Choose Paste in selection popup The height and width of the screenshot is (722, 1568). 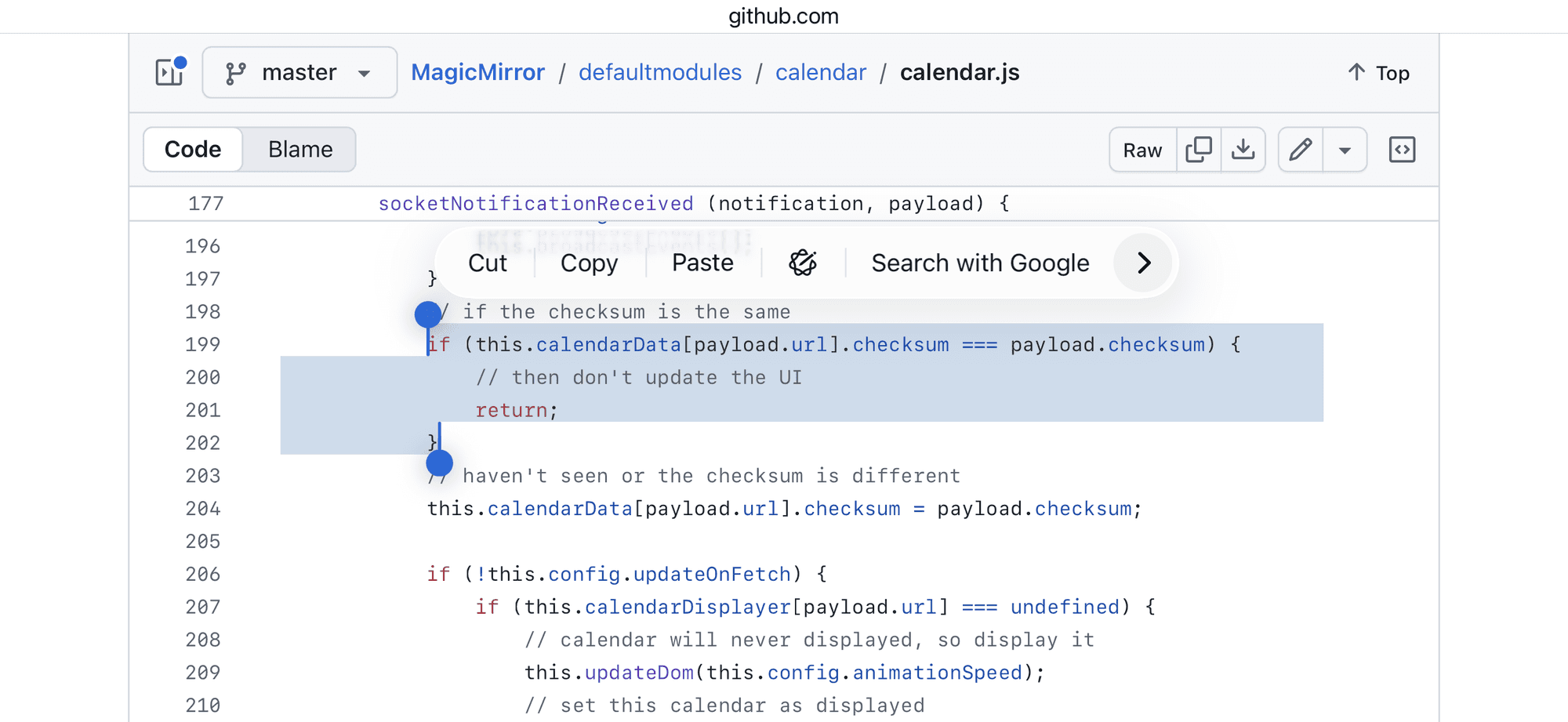pyautogui.click(x=702, y=263)
